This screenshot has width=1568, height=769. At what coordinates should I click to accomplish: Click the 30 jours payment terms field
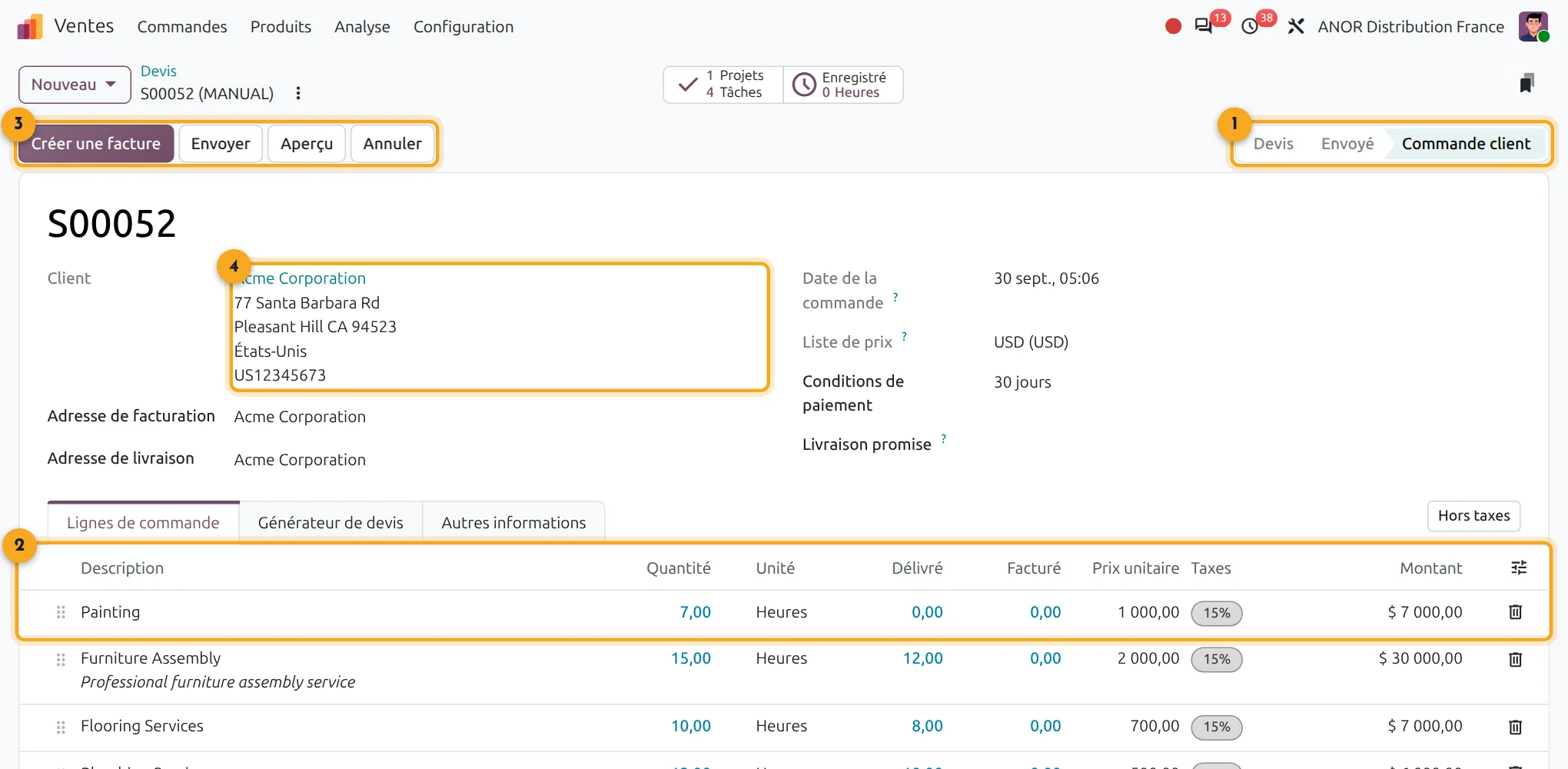point(1022,382)
